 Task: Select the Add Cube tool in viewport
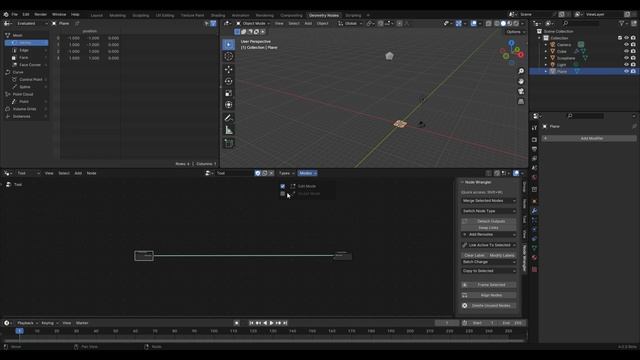tap(229, 143)
